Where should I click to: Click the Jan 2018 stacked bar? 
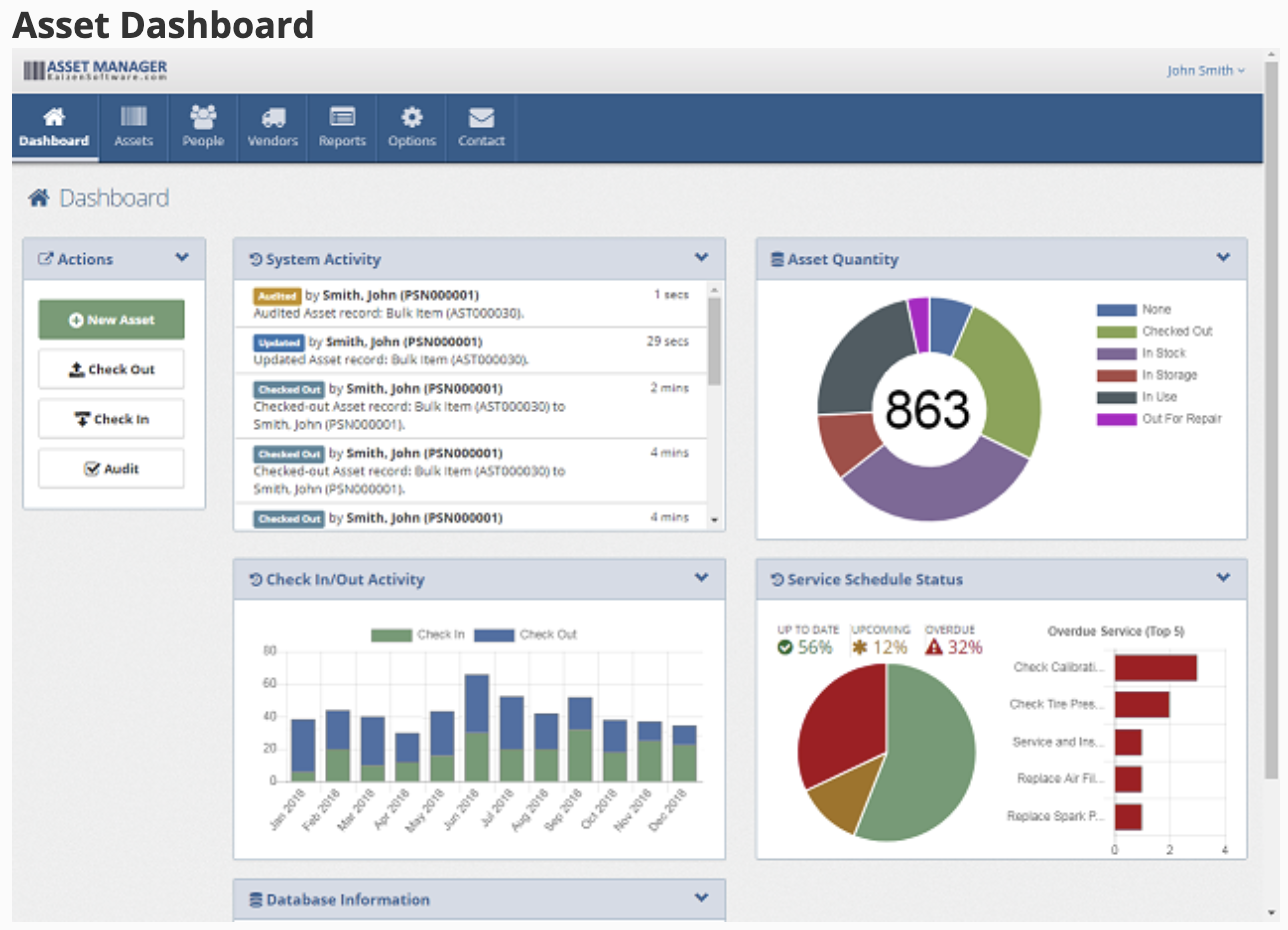coord(303,750)
